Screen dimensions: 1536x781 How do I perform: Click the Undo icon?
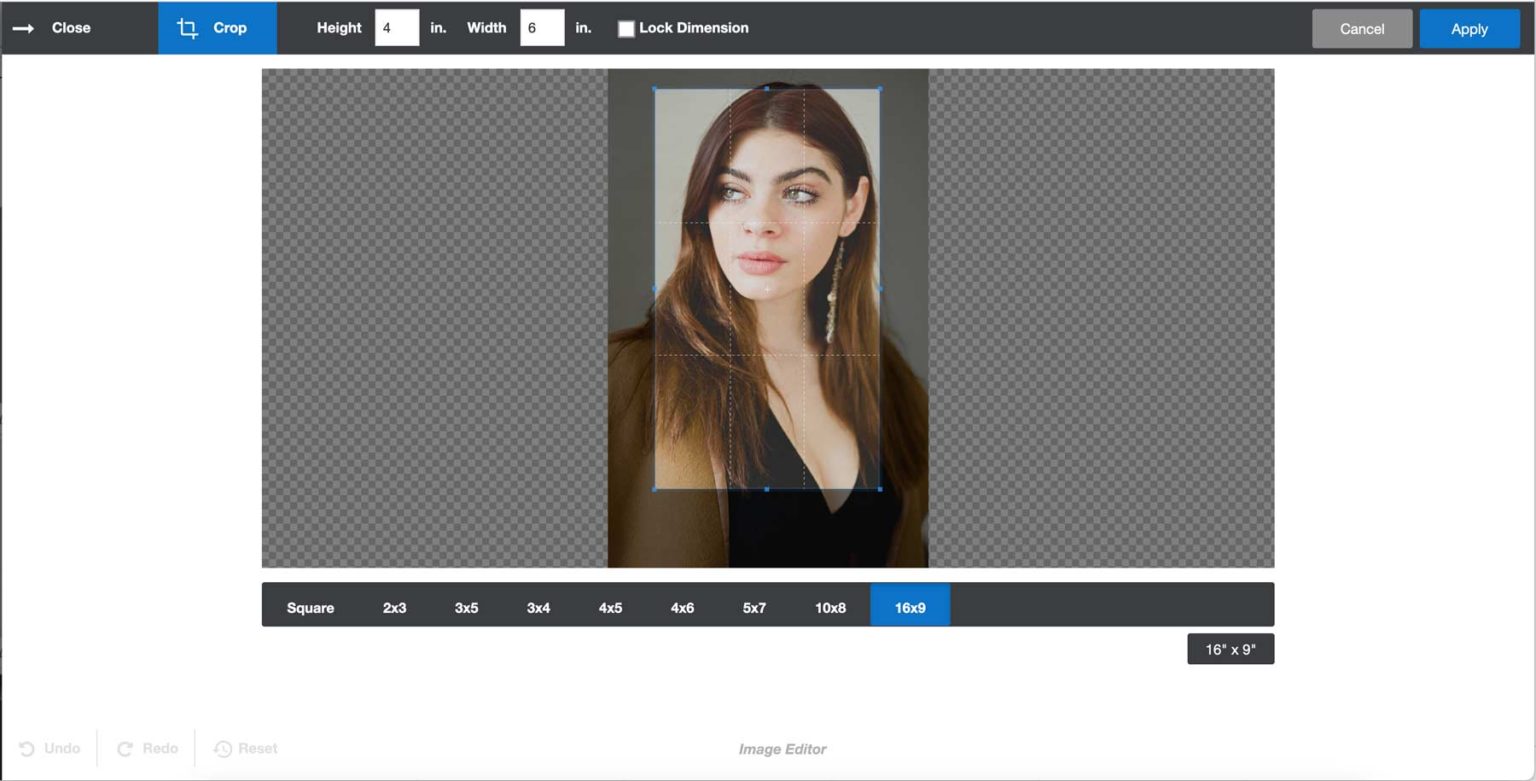[x=28, y=748]
